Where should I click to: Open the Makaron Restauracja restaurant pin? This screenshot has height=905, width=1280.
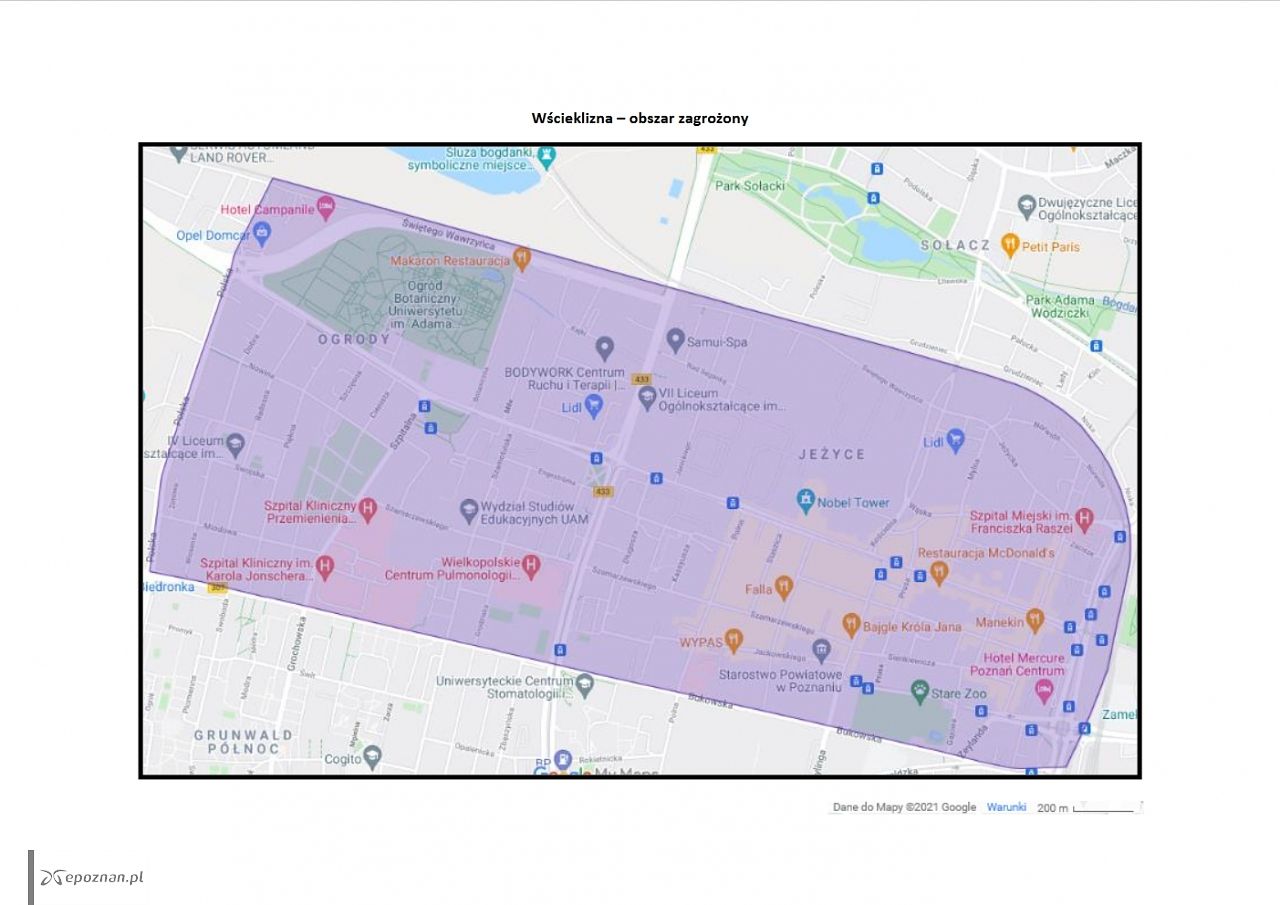click(521, 259)
